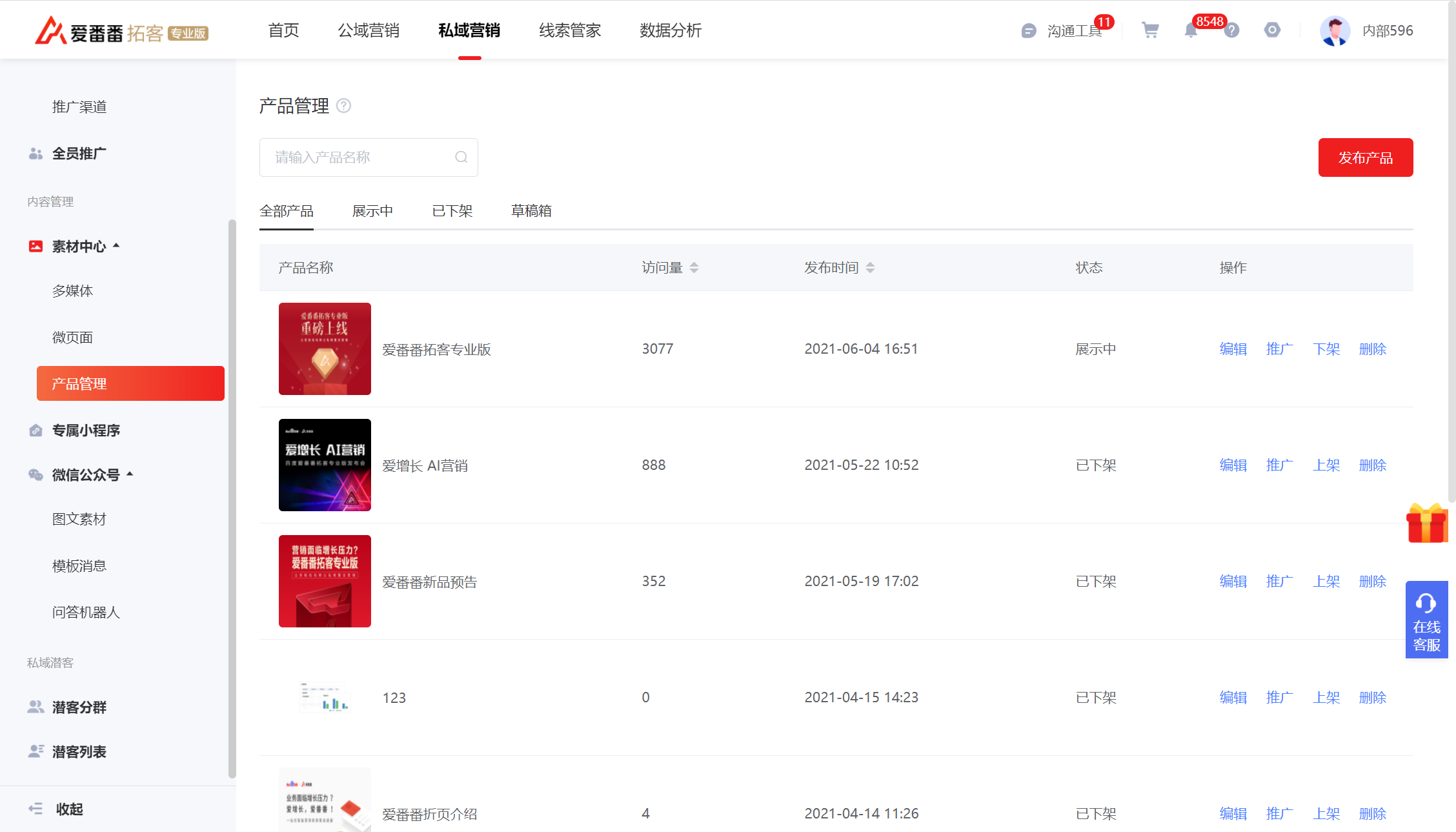Open 图文素材 in the sidebar

(x=79, y=519)
